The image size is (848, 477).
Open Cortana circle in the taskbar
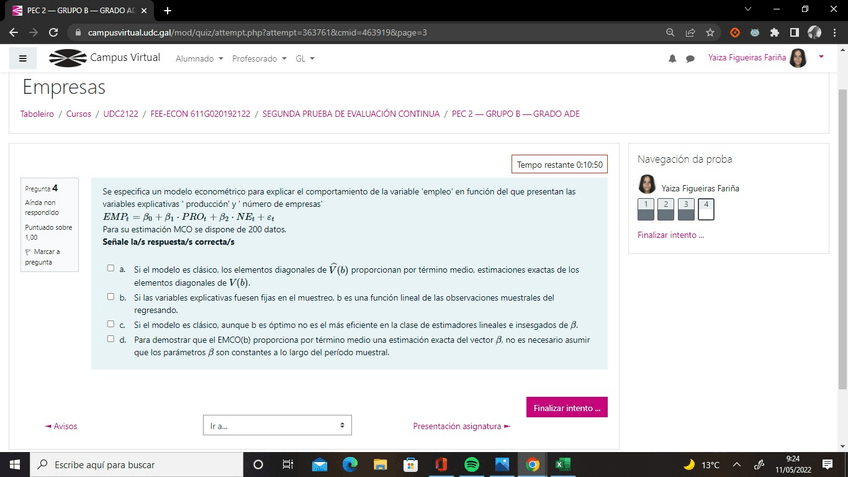258,465
